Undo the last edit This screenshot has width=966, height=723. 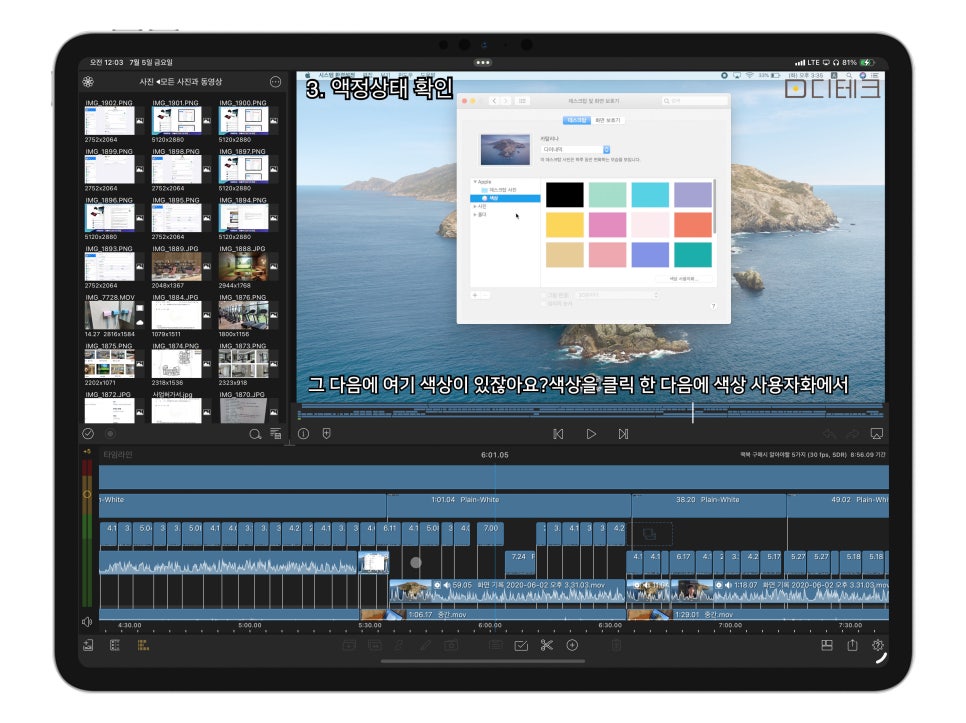(829, 434)
